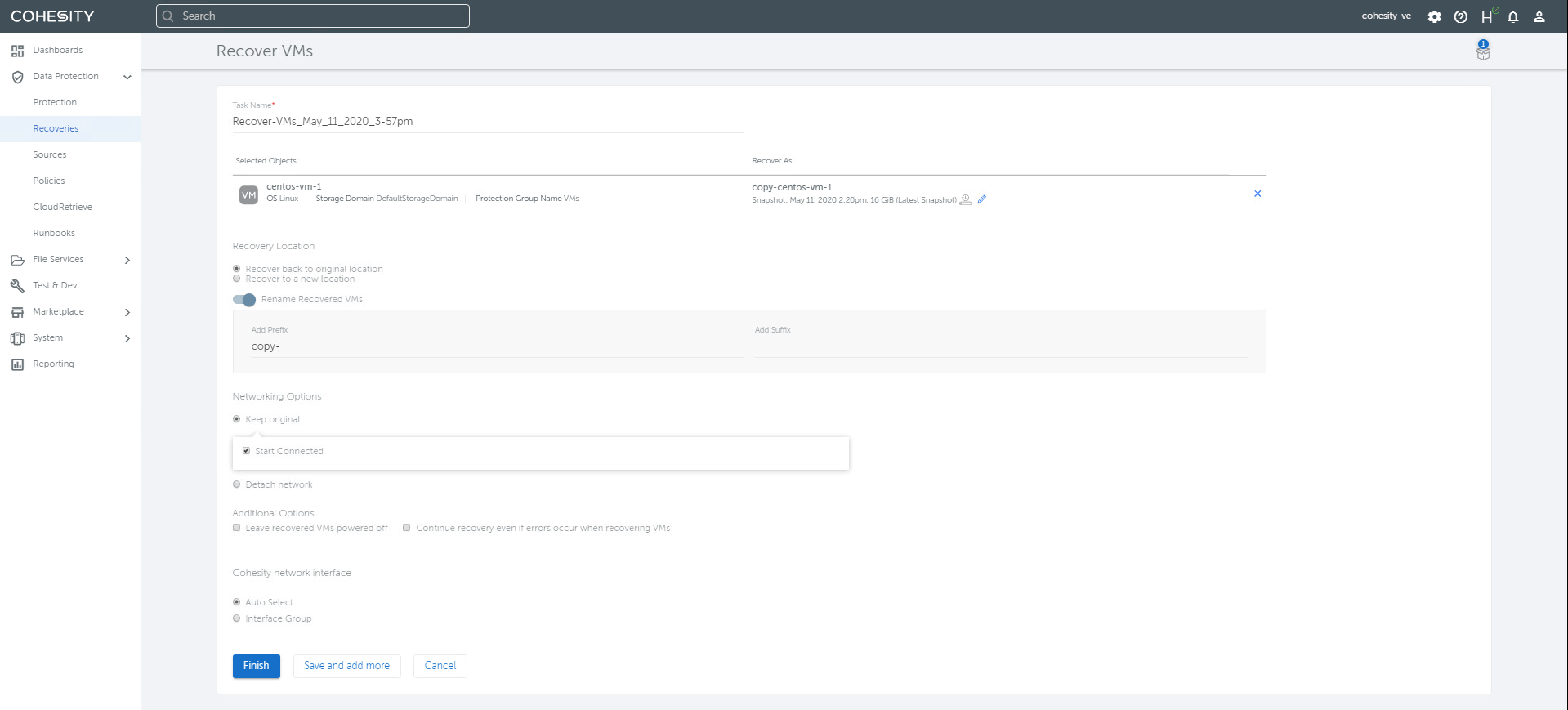
Task: Click into the Add Suffix field
Action: point(1000,346)
